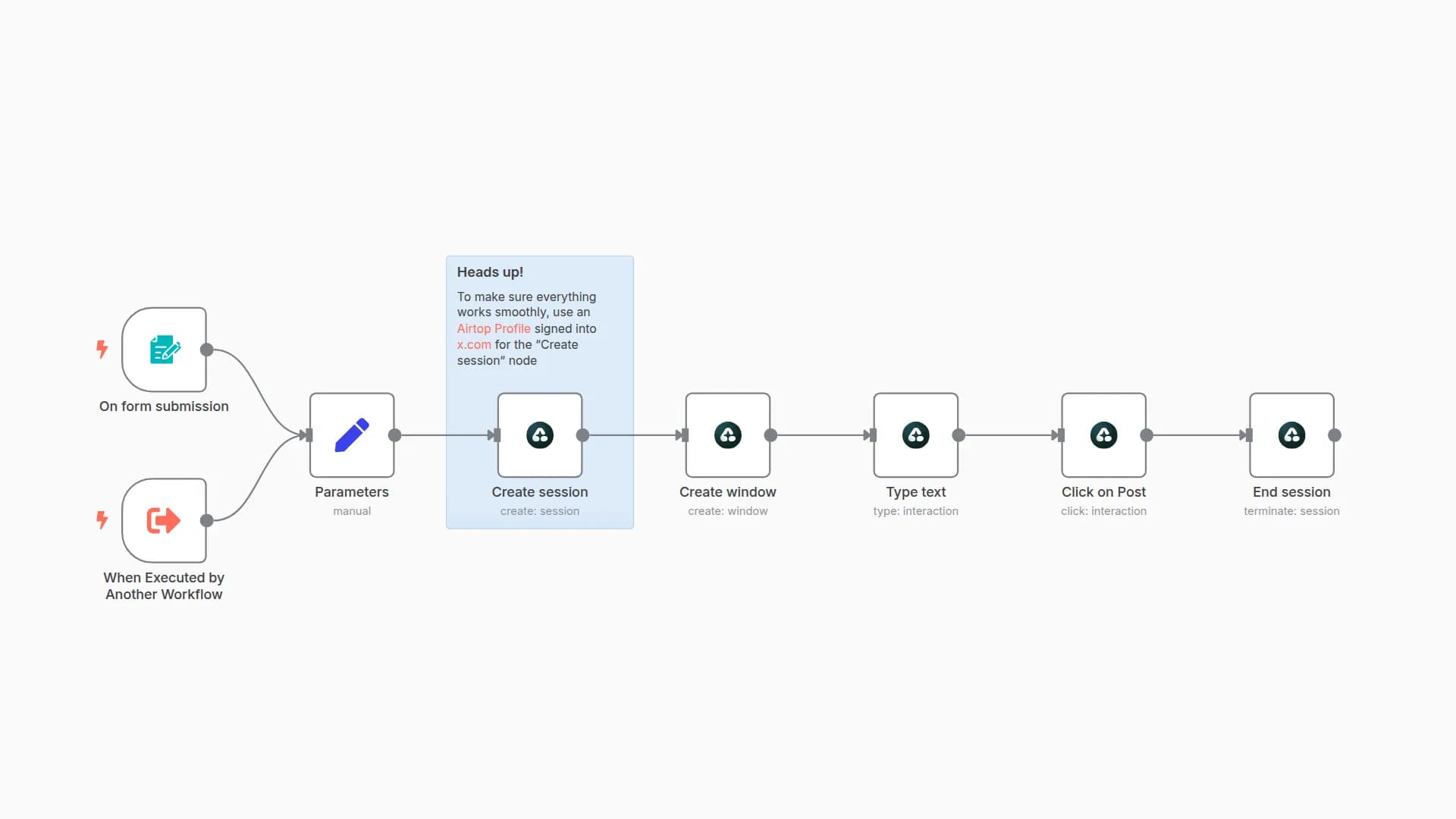Click the trigger bolt icon beside When Executed by Another Workflow

pos(102,519)
